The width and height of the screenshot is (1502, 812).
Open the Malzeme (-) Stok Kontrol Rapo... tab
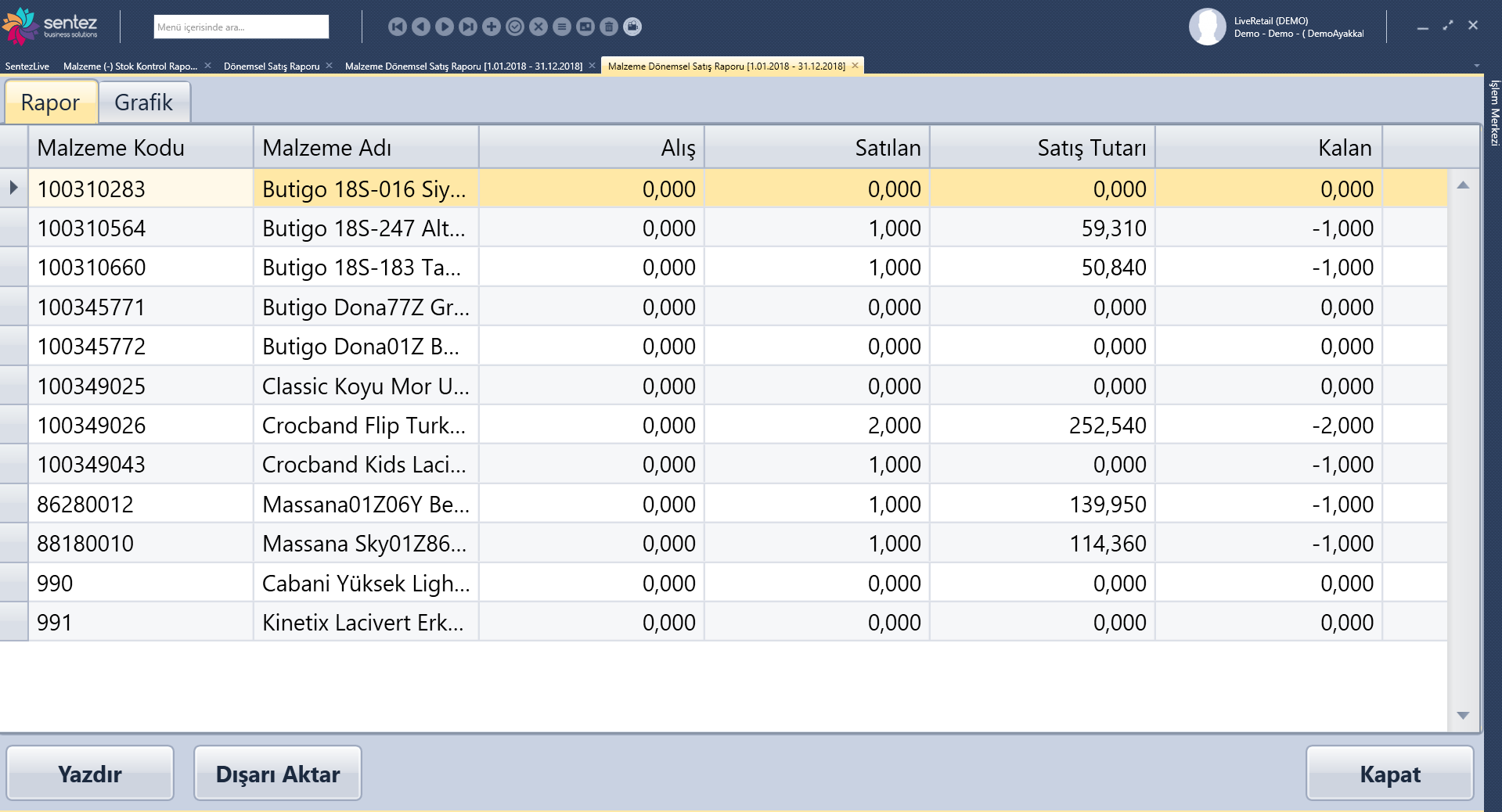coord(130,66)
